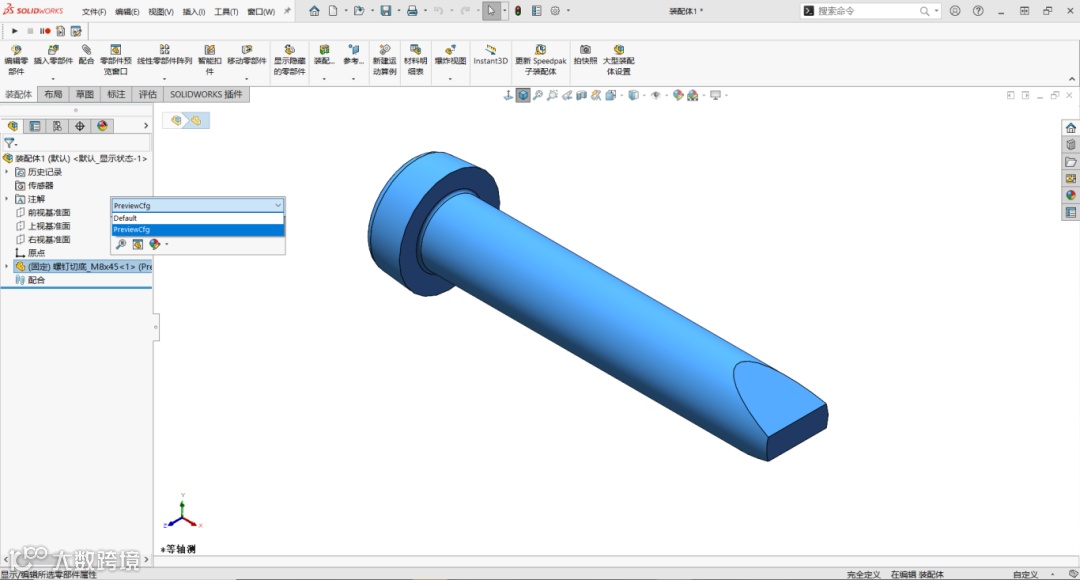Click the Instant3D icon

[490, 55]
